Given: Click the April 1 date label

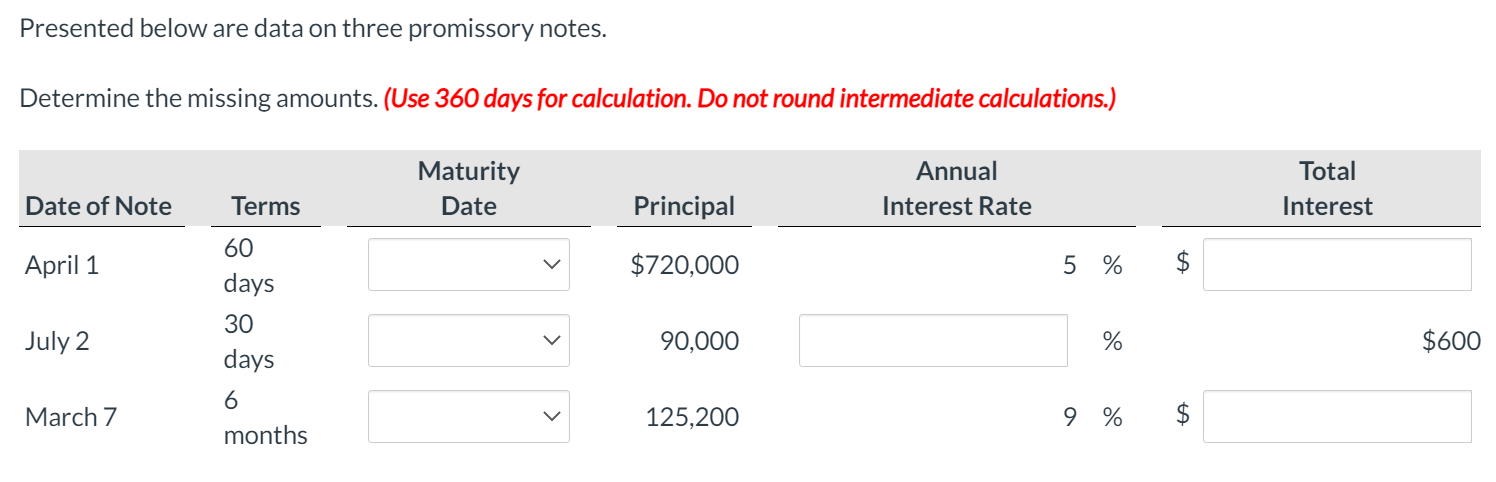Looking at the screenshot, I should 62,265.
